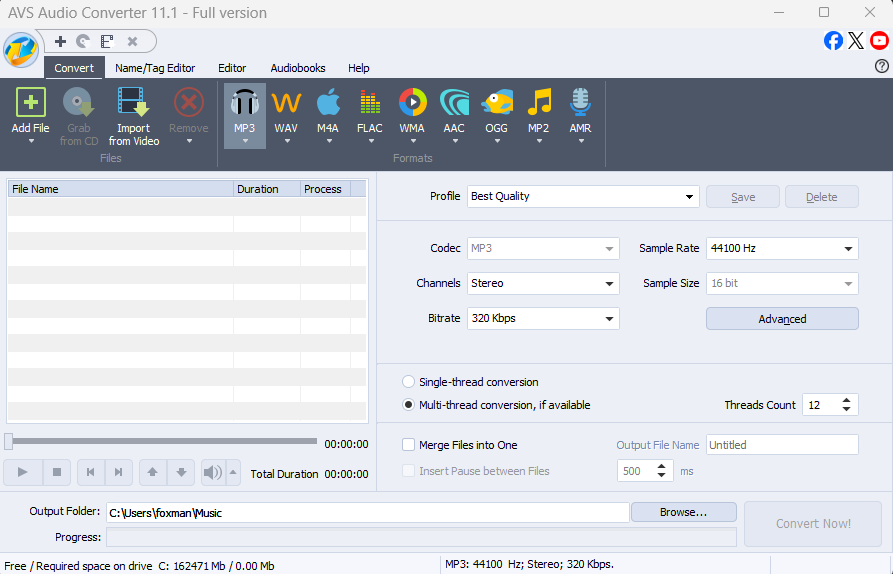The image size is (893, 574).
Task: Open the Channels dropdown
Action: click(543, 283)
